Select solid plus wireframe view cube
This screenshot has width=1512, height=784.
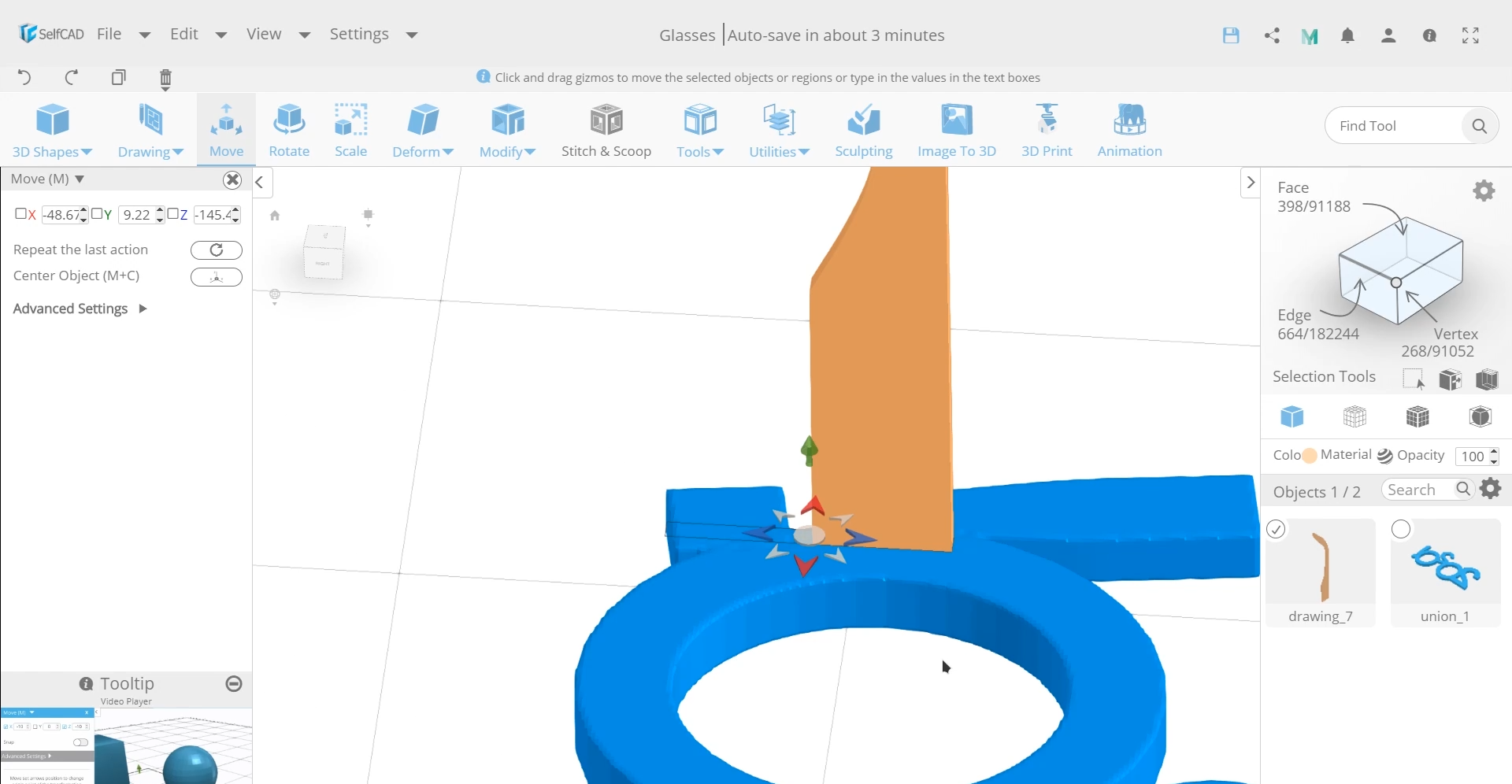pyautogui.click(x=1417, y=416)
